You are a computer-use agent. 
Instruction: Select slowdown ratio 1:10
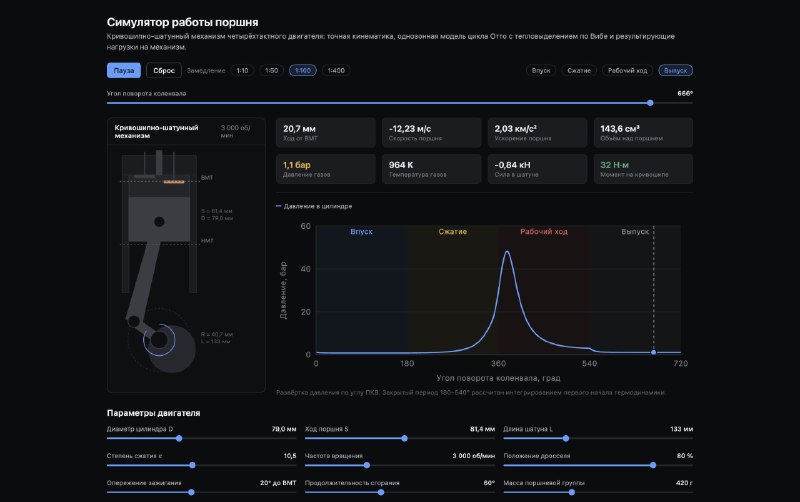click(242, 70)
